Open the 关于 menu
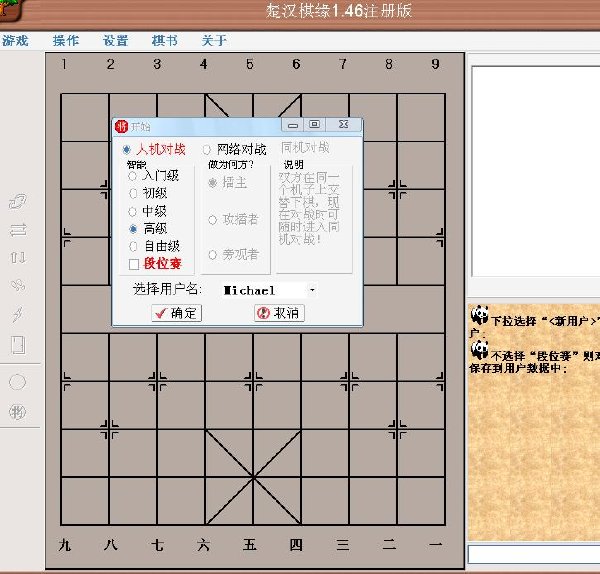 click(x=214, y=41)
